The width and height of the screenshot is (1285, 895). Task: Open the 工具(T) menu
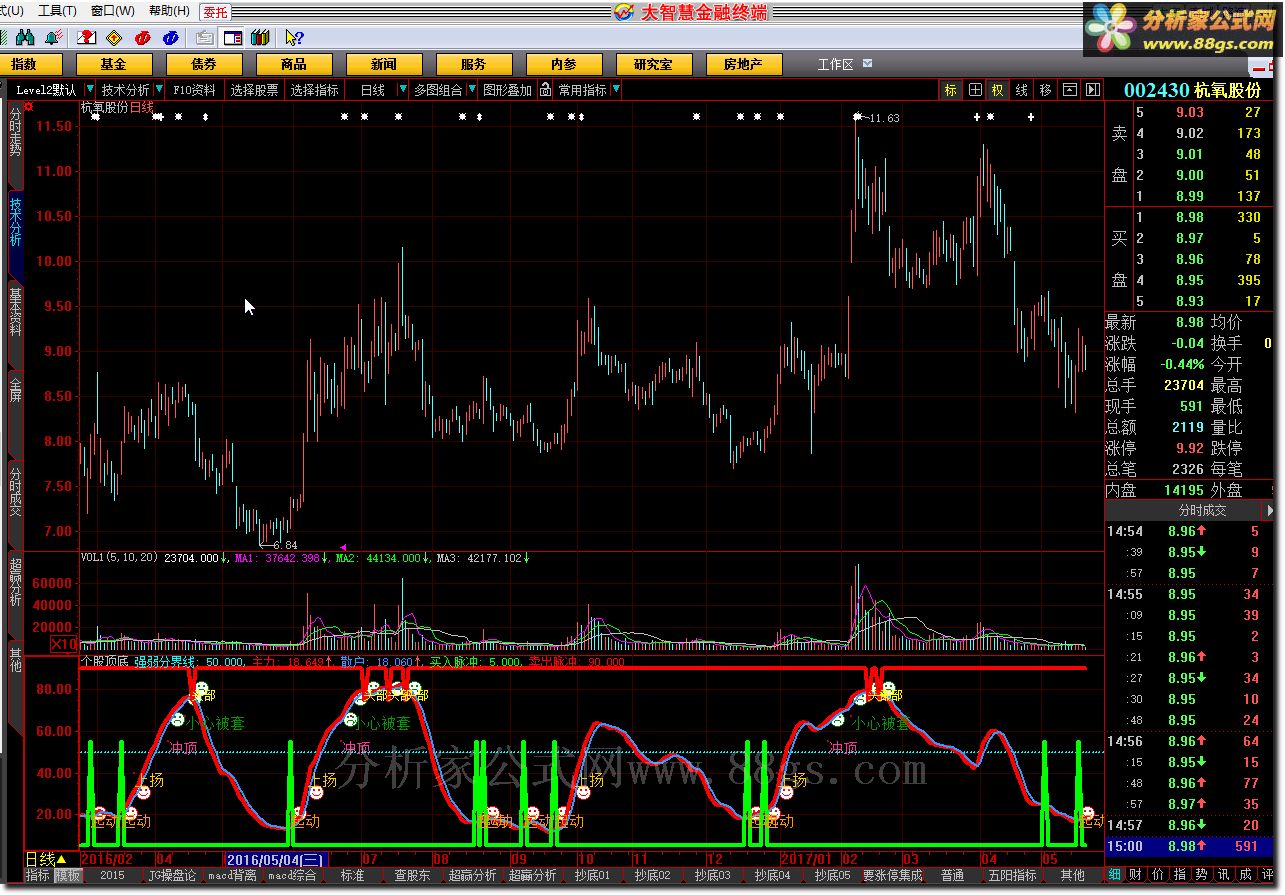(x=56, y=11)
